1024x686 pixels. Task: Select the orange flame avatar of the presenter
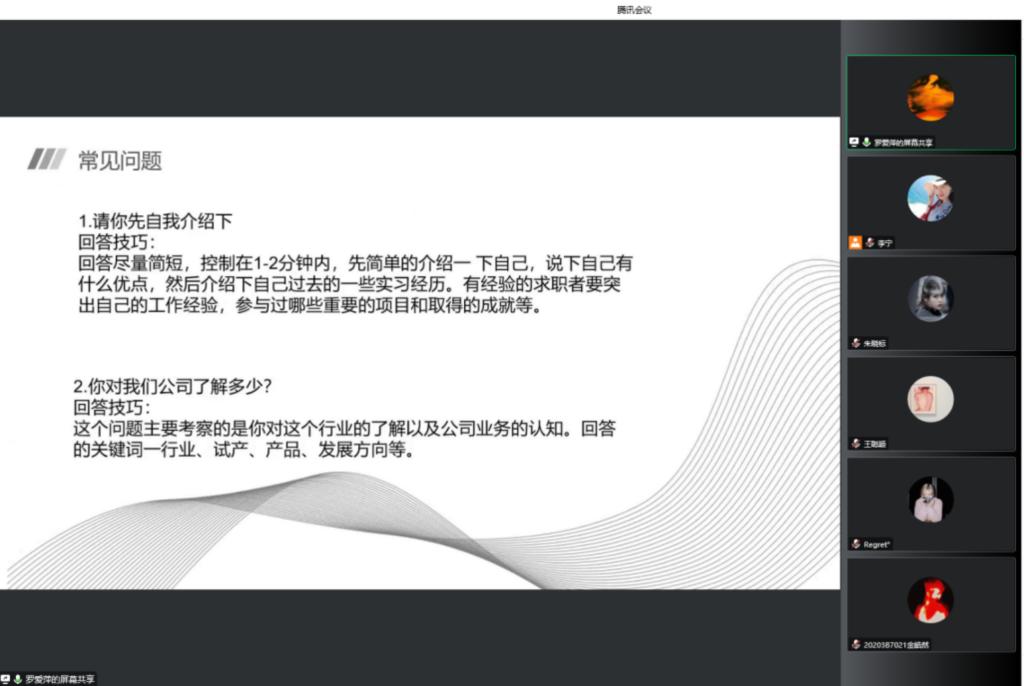click(x=930, y=98)
